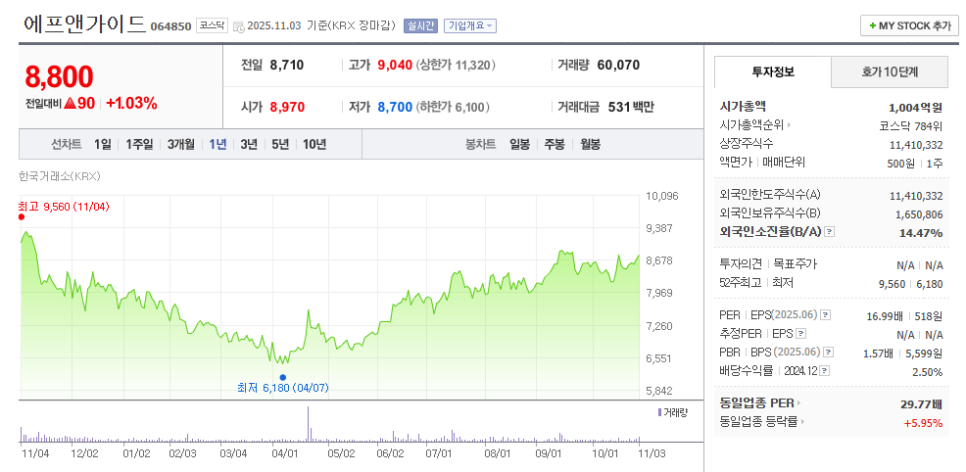This screenshot has height=472, width=966.
Task: Click the 코스닥 market badge
Action: [211, 26]
